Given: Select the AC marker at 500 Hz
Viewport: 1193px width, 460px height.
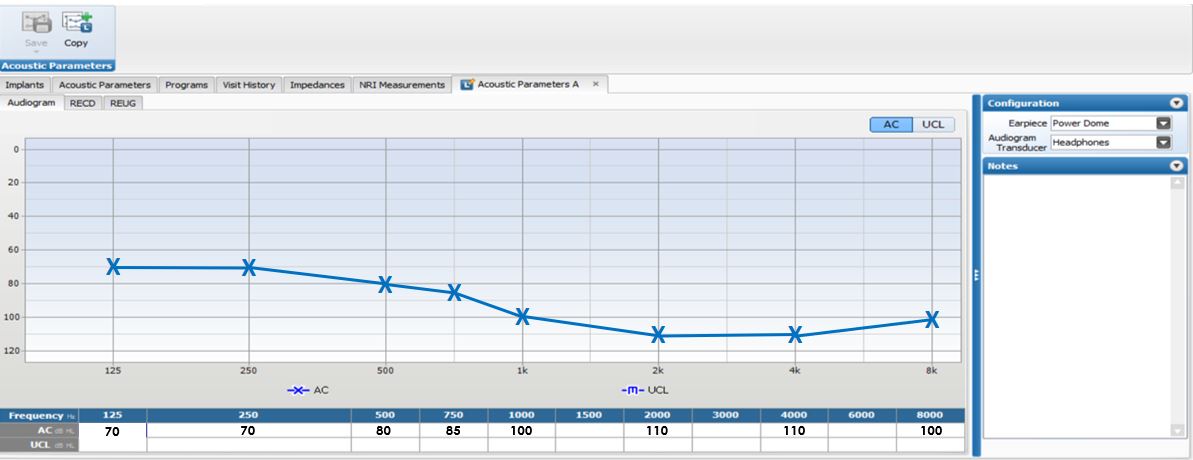Looking at the screenshot, I should tap(385, 284).
